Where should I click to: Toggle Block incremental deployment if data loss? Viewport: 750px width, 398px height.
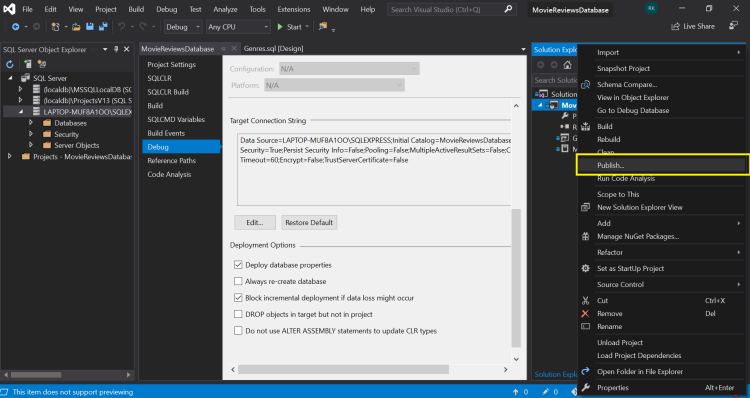coord(238,298)
